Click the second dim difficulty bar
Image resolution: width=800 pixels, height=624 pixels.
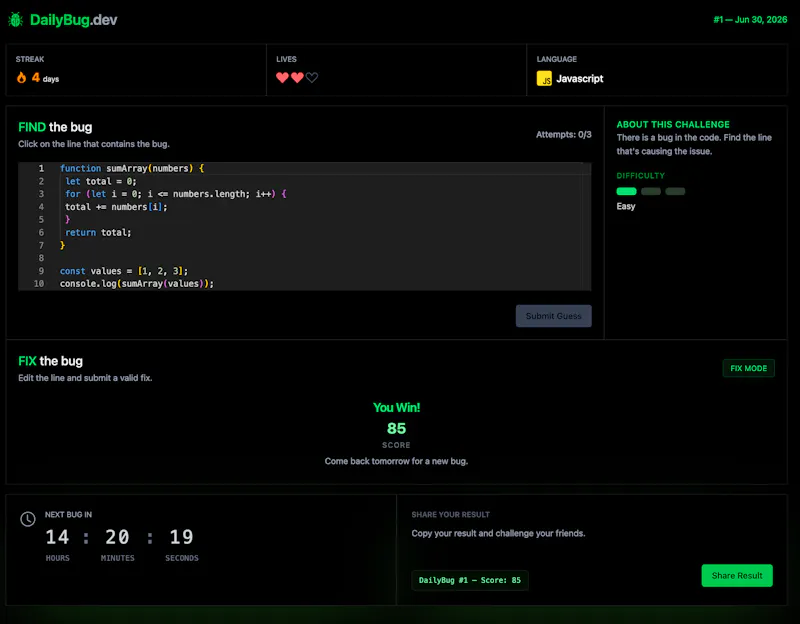click(651, 191)
